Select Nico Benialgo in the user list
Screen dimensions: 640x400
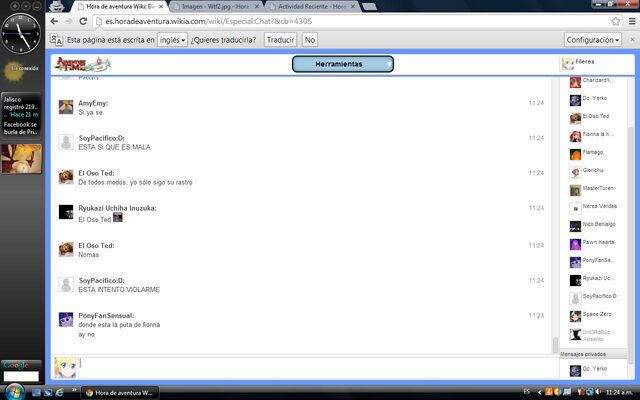pyautogui.click(x=593, y=225)
